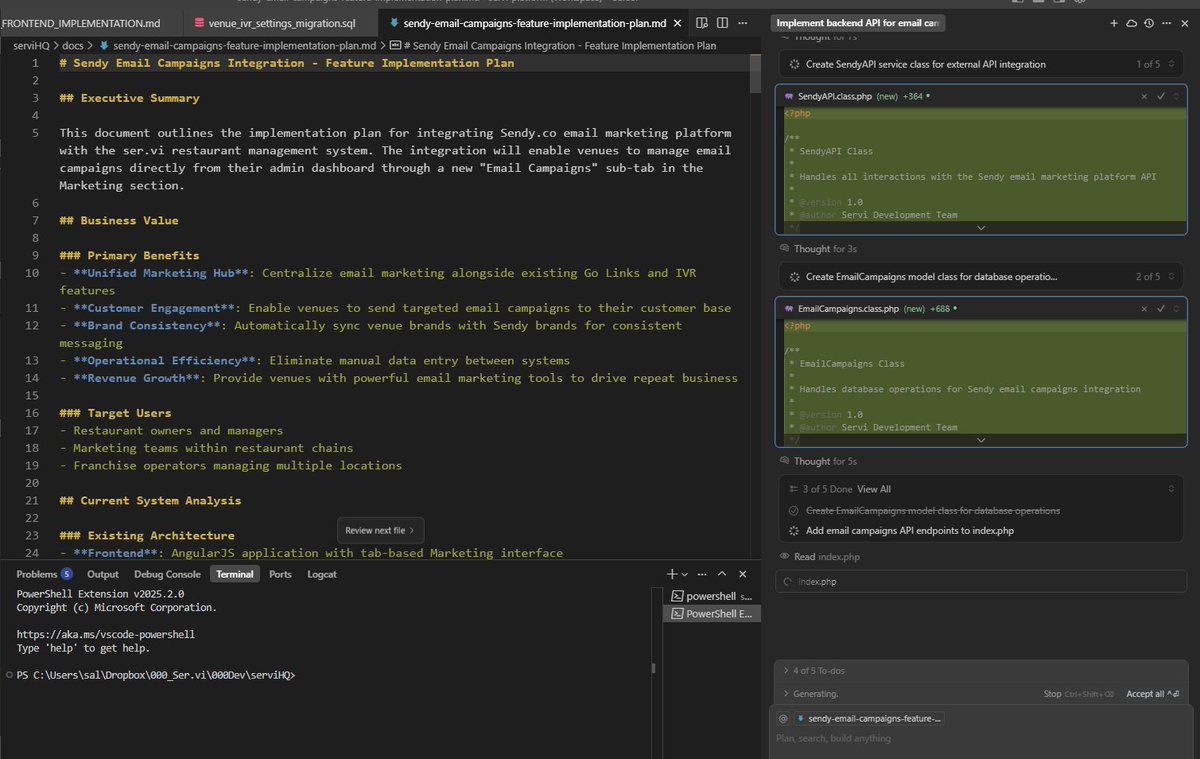Close the terminal panel
Image resolution: width=1200 pixels, height=759 pixels.
pyautogui.click(x=742, y=574)
